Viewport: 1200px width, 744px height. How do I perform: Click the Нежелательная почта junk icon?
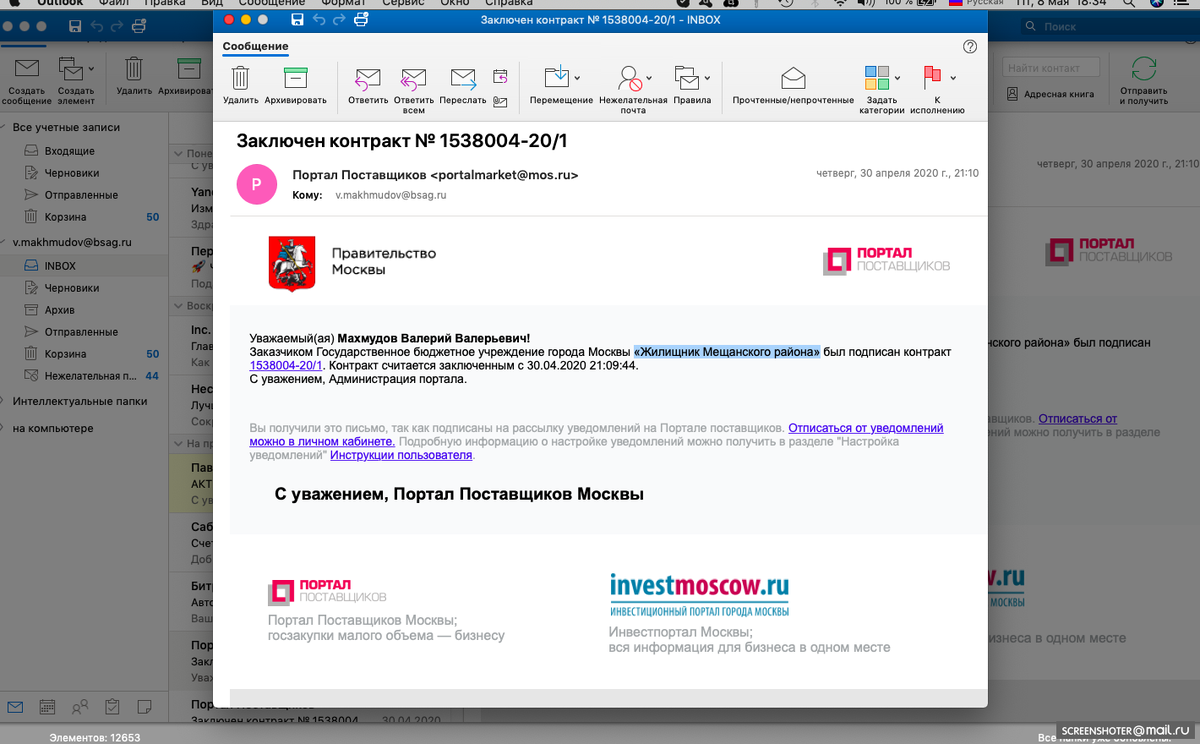click(x=629, y=78)
